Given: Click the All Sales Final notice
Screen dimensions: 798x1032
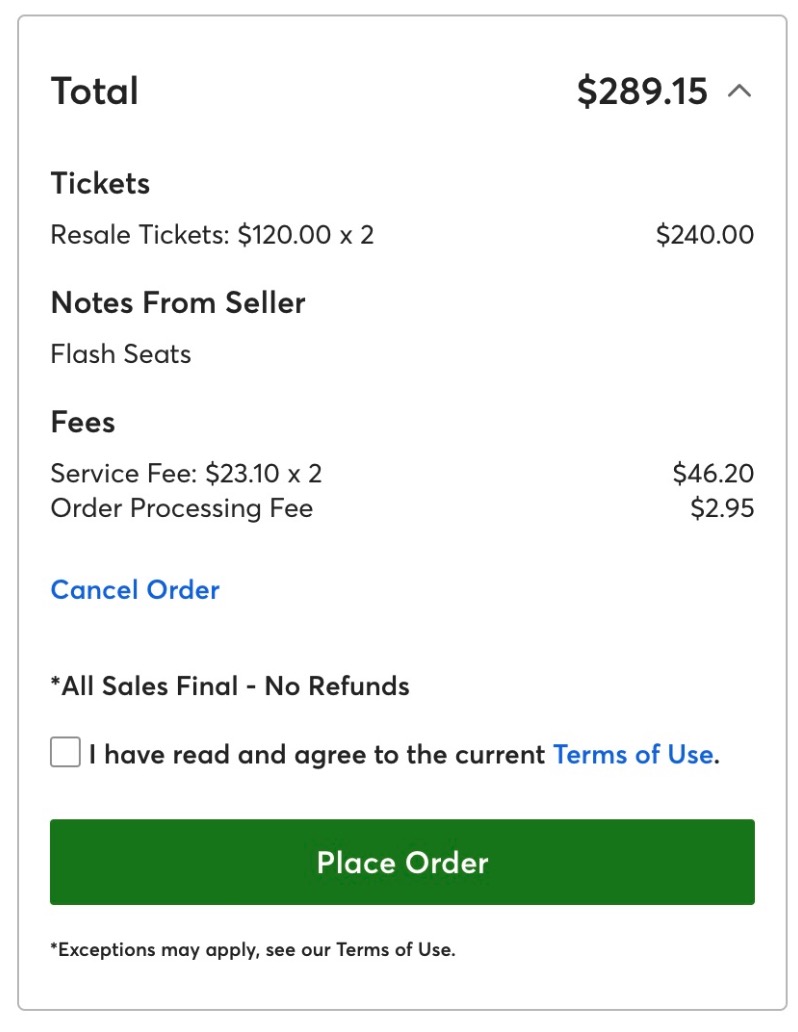Looking at the screenshot, I should tap(230, 686).
